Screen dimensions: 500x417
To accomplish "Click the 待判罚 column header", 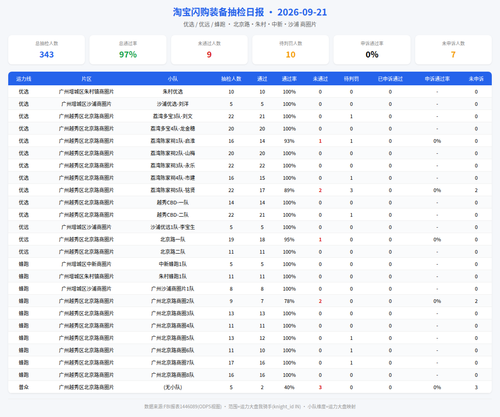I will click(x=351, y=79).
